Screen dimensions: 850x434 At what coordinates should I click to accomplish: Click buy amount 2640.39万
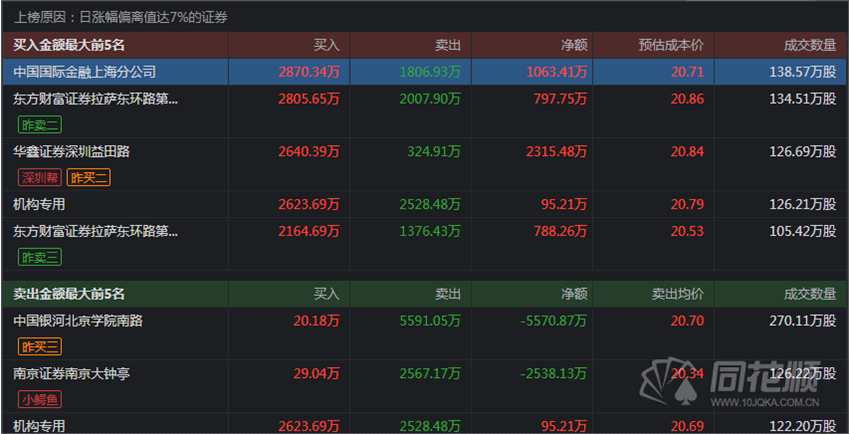point(309,152)
